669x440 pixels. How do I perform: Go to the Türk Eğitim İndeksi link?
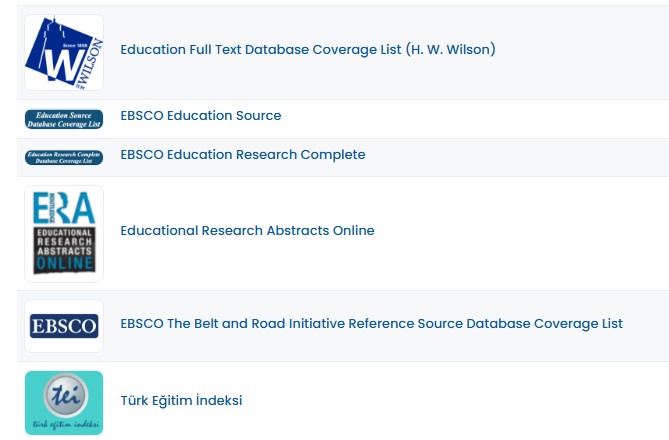pos(181,401)
